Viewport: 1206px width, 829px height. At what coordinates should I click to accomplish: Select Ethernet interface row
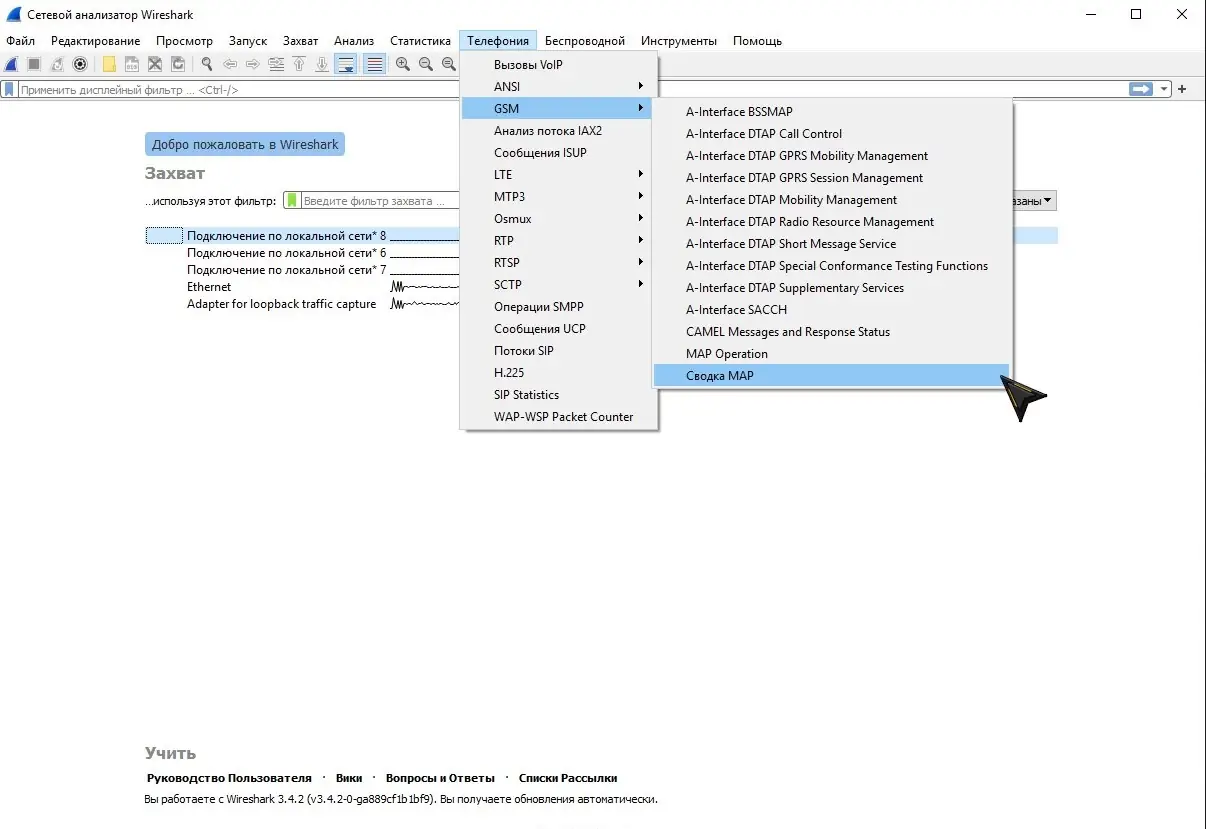[x=209, y=287]
